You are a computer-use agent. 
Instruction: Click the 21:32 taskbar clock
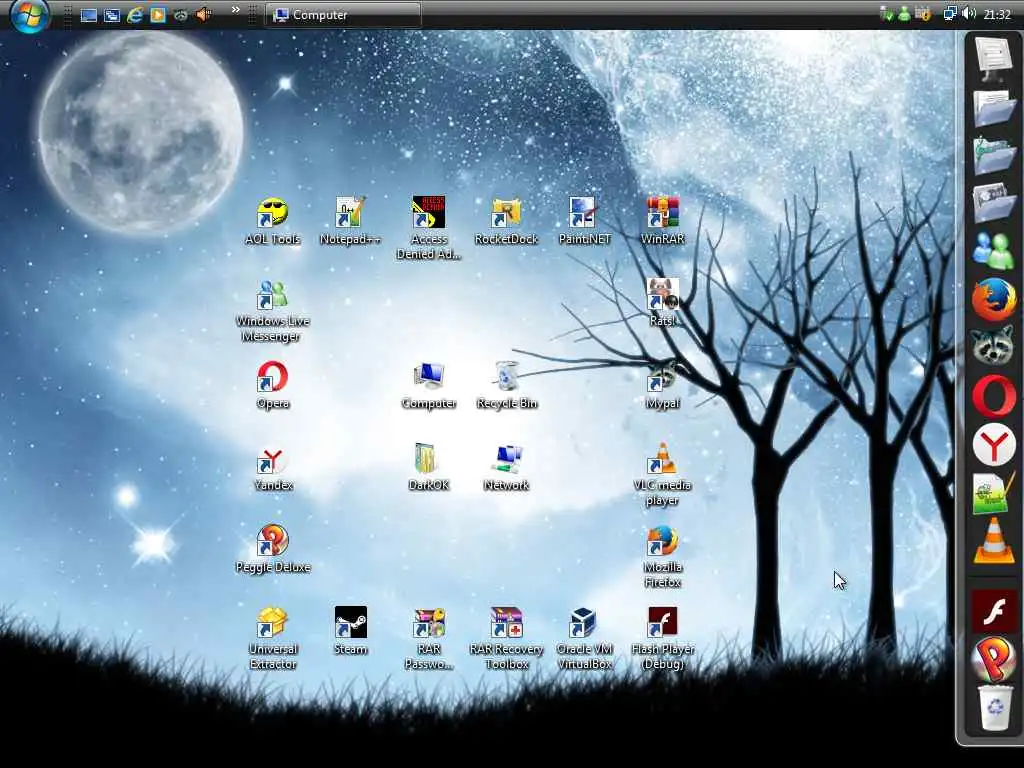(997, 14)
